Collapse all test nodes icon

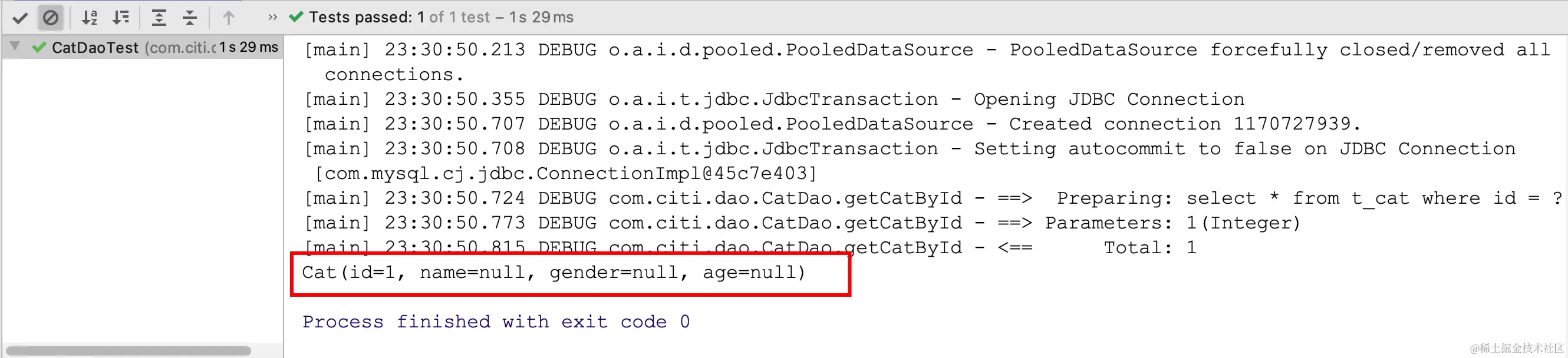(190, 18)
